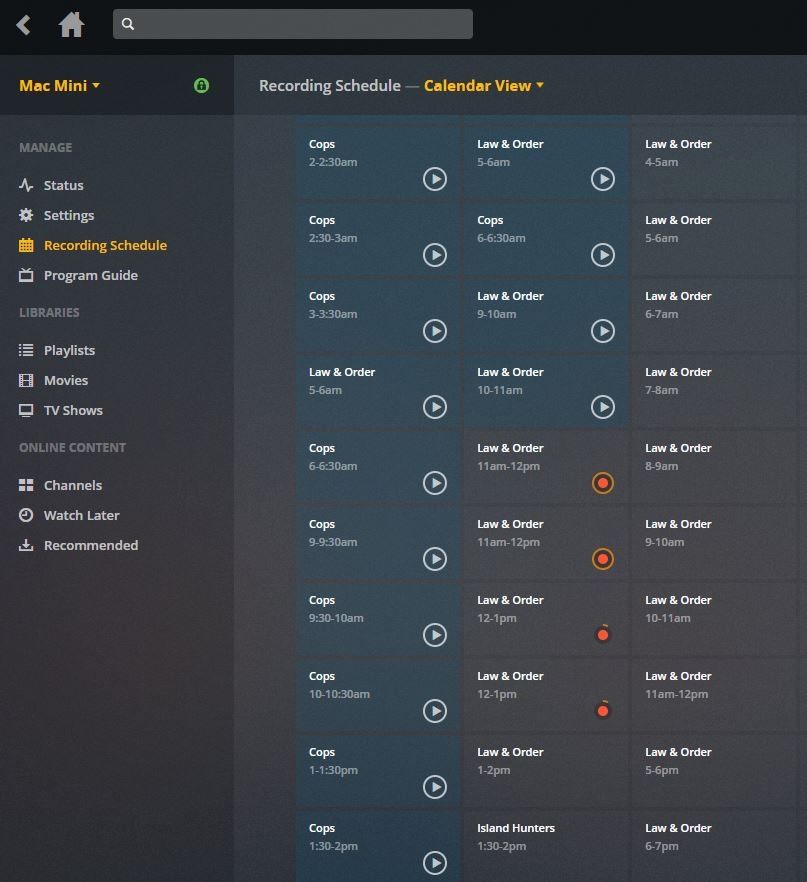The width and height of the screenshot is (807, 882).
Task: Play Cops 3-3:30am recording
Action: (x=435, y=331)
